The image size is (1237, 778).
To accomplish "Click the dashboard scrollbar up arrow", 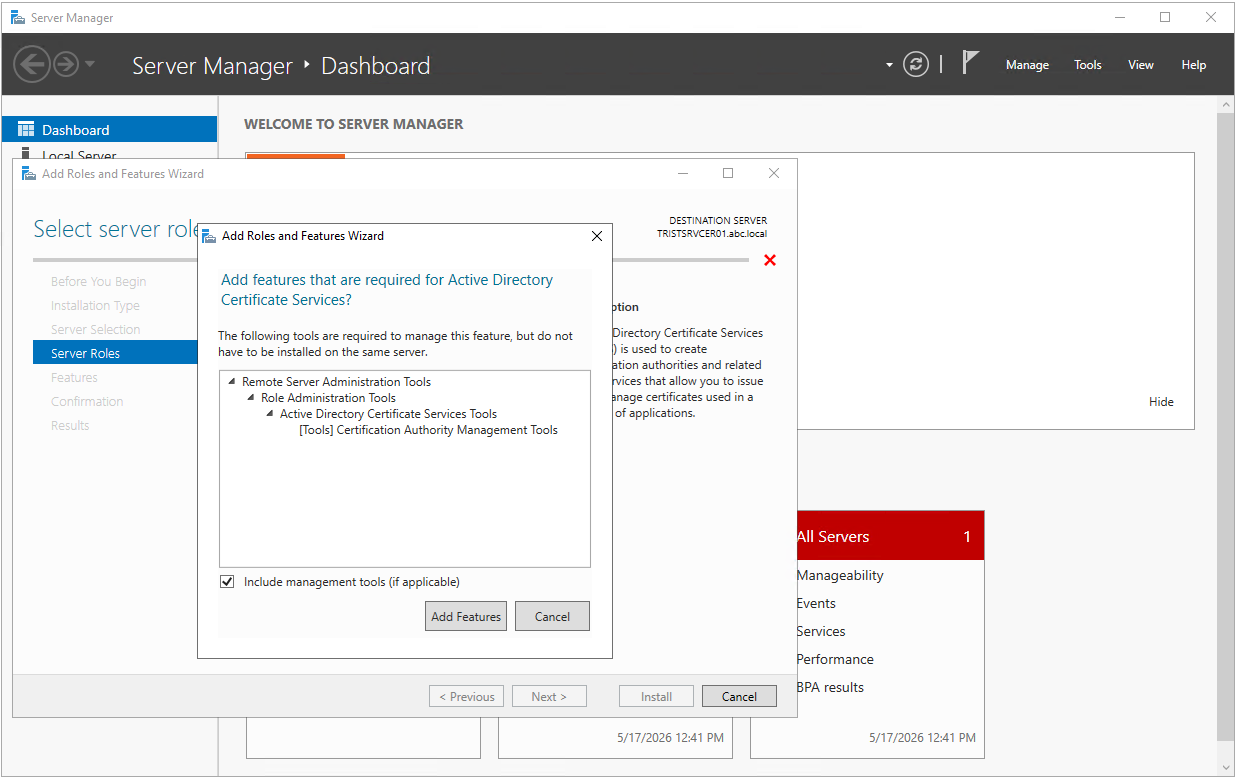I will tap(1226, 104).
